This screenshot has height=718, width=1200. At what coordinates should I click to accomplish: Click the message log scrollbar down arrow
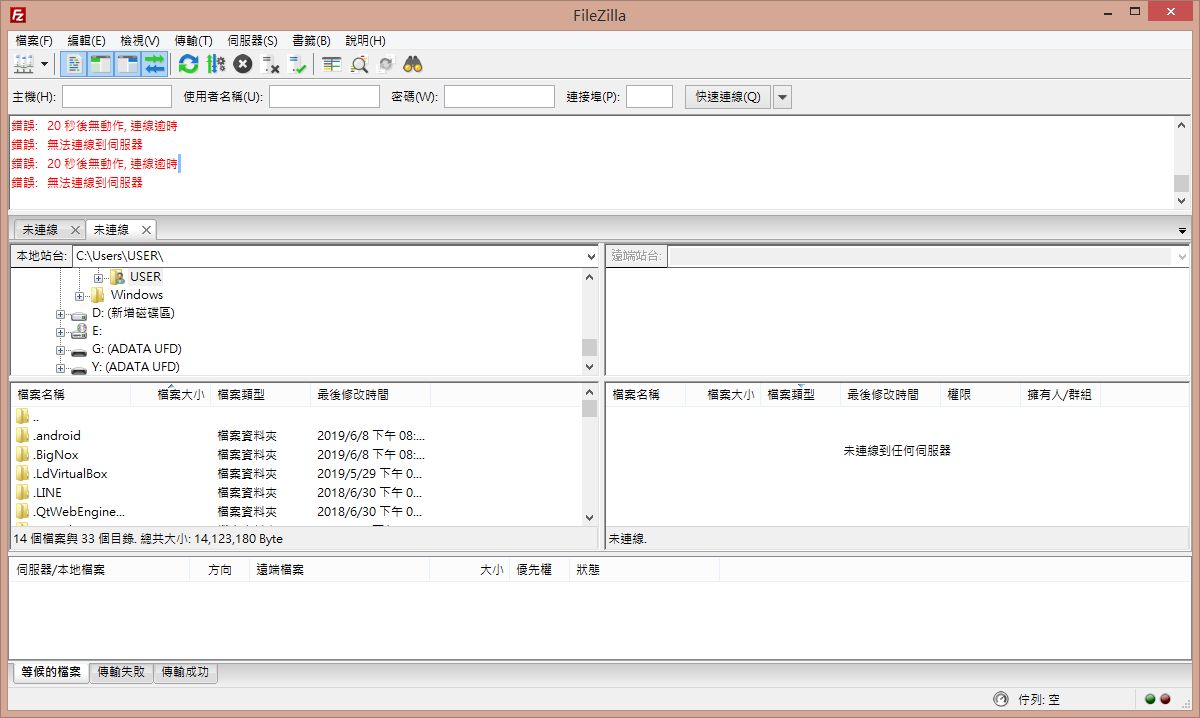click(x=1181, y=200)
